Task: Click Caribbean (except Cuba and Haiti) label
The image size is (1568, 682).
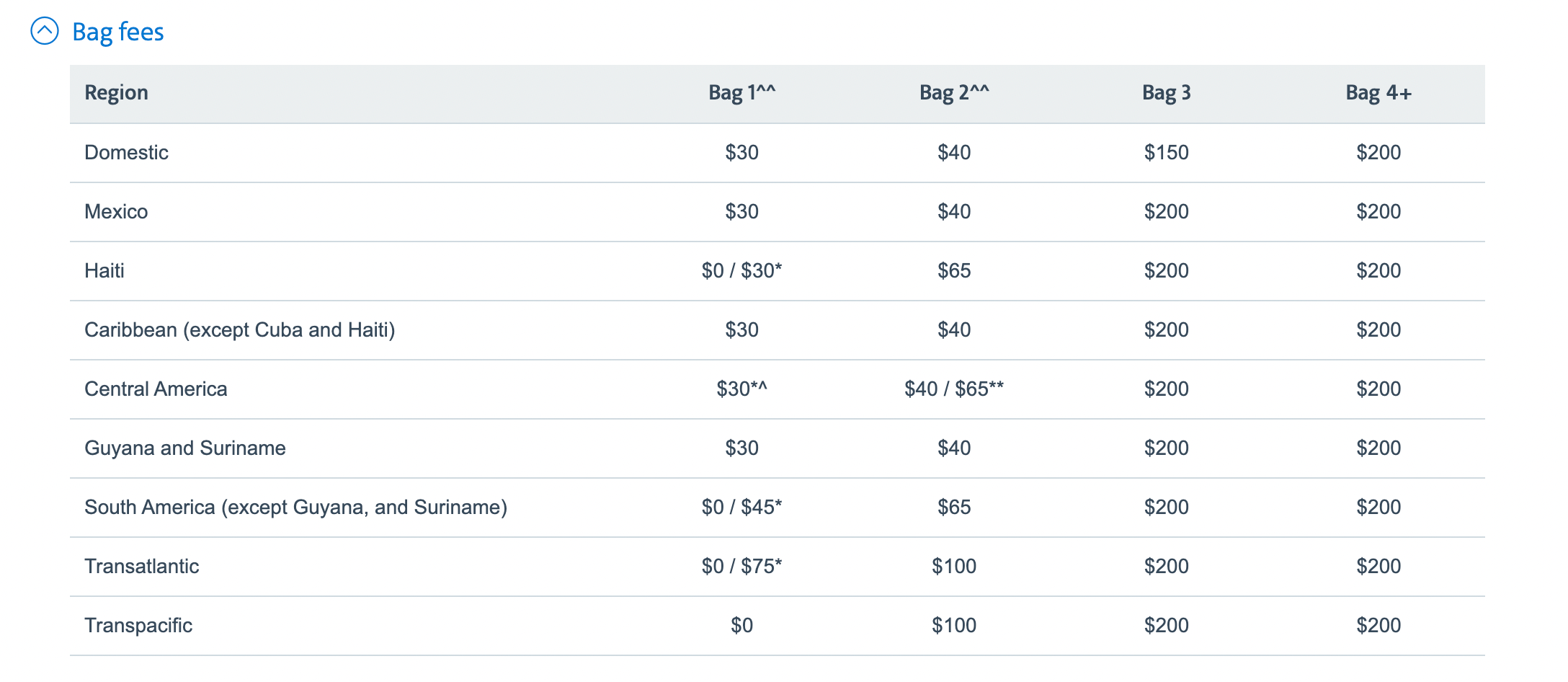Action: (x=239, y=330)
